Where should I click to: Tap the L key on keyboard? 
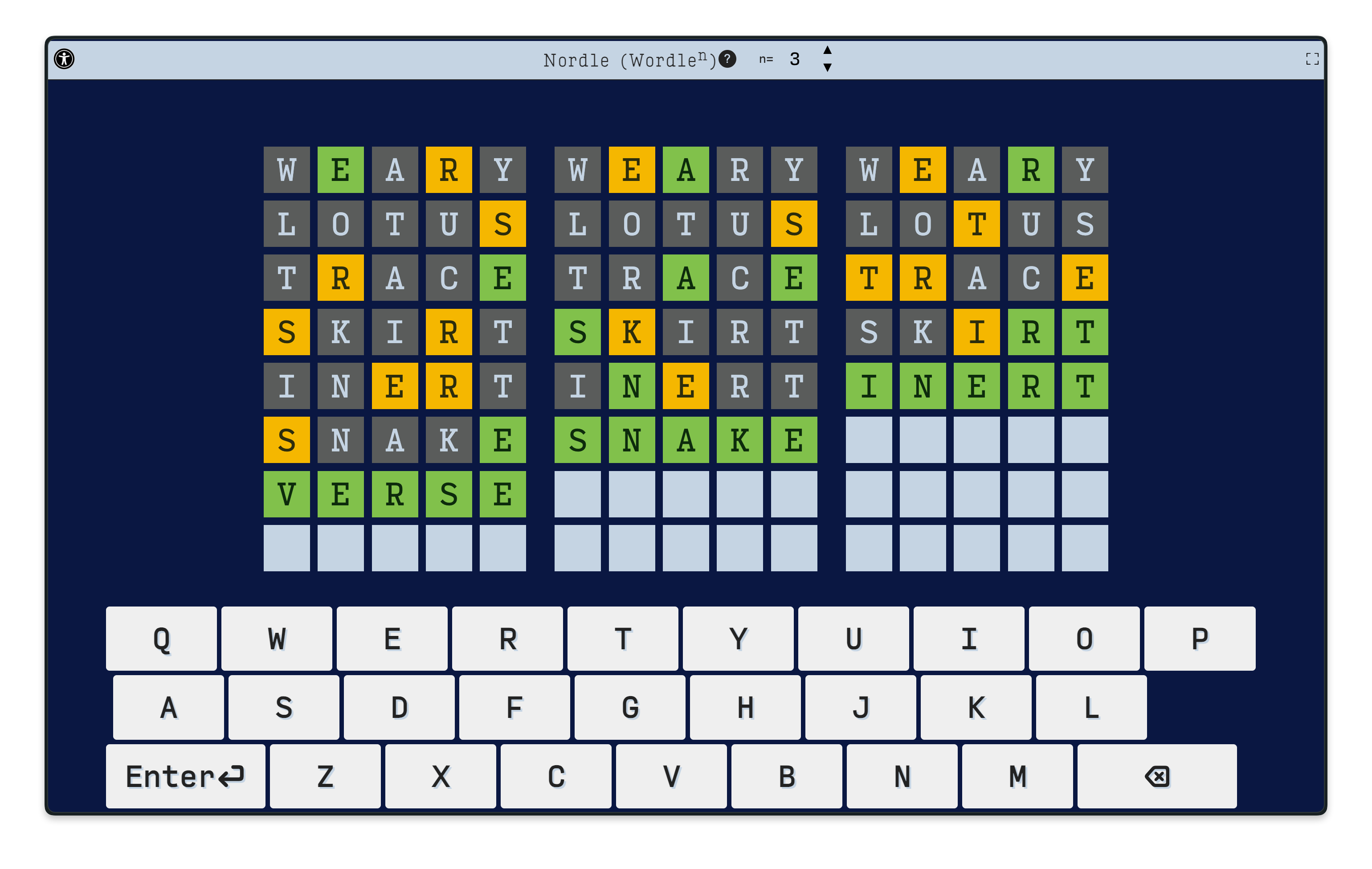[x=1091, y=707]
